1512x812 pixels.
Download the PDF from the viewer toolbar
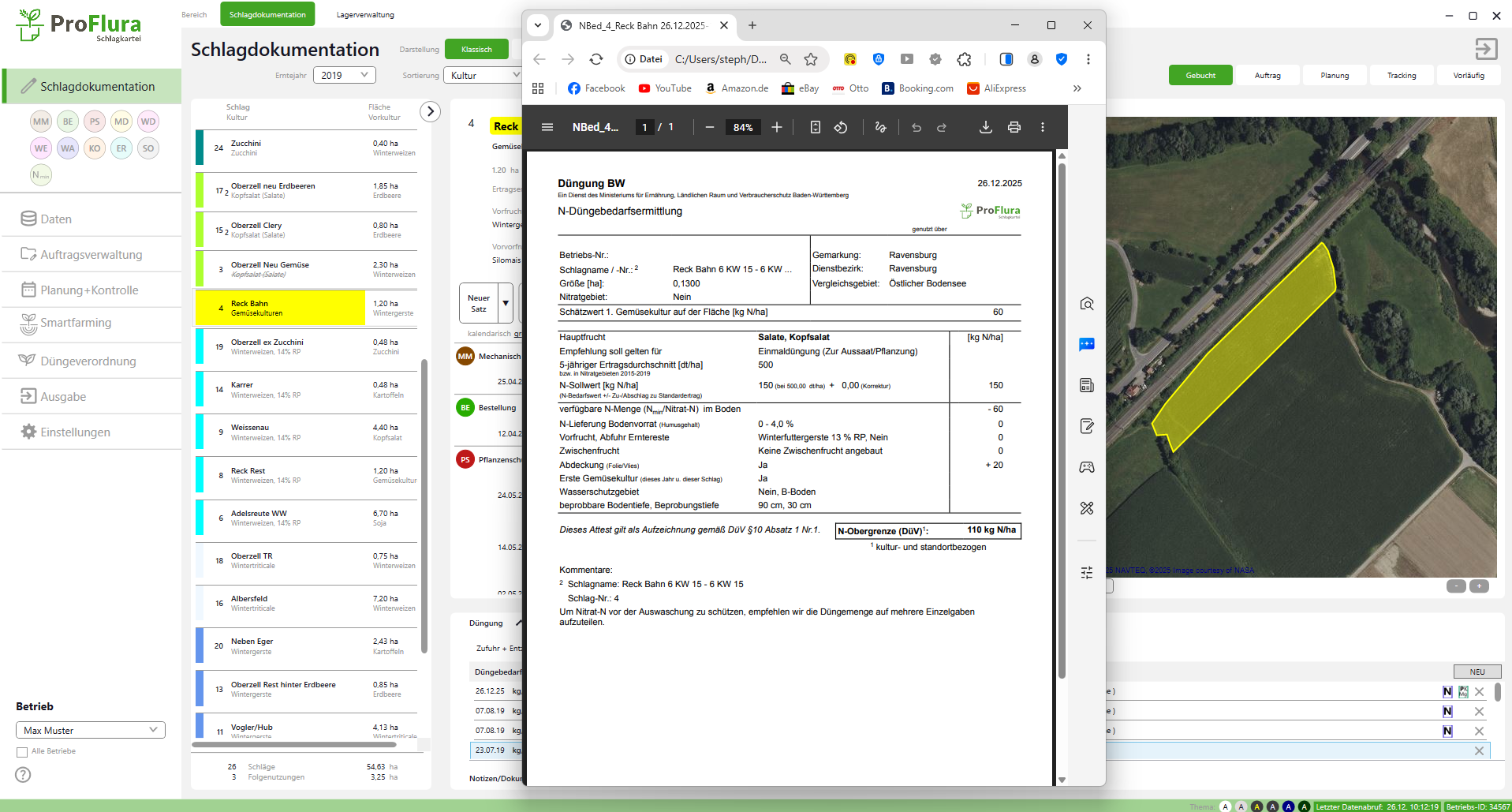[985, 127]
